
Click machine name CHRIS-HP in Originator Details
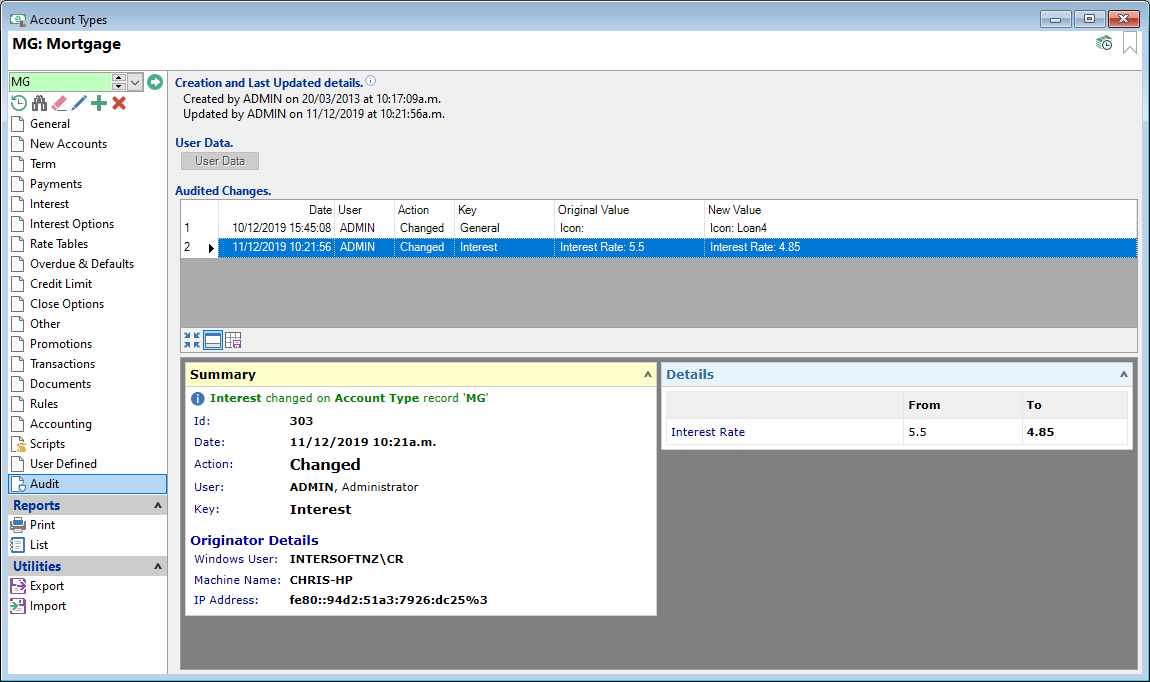coord(321,579)
